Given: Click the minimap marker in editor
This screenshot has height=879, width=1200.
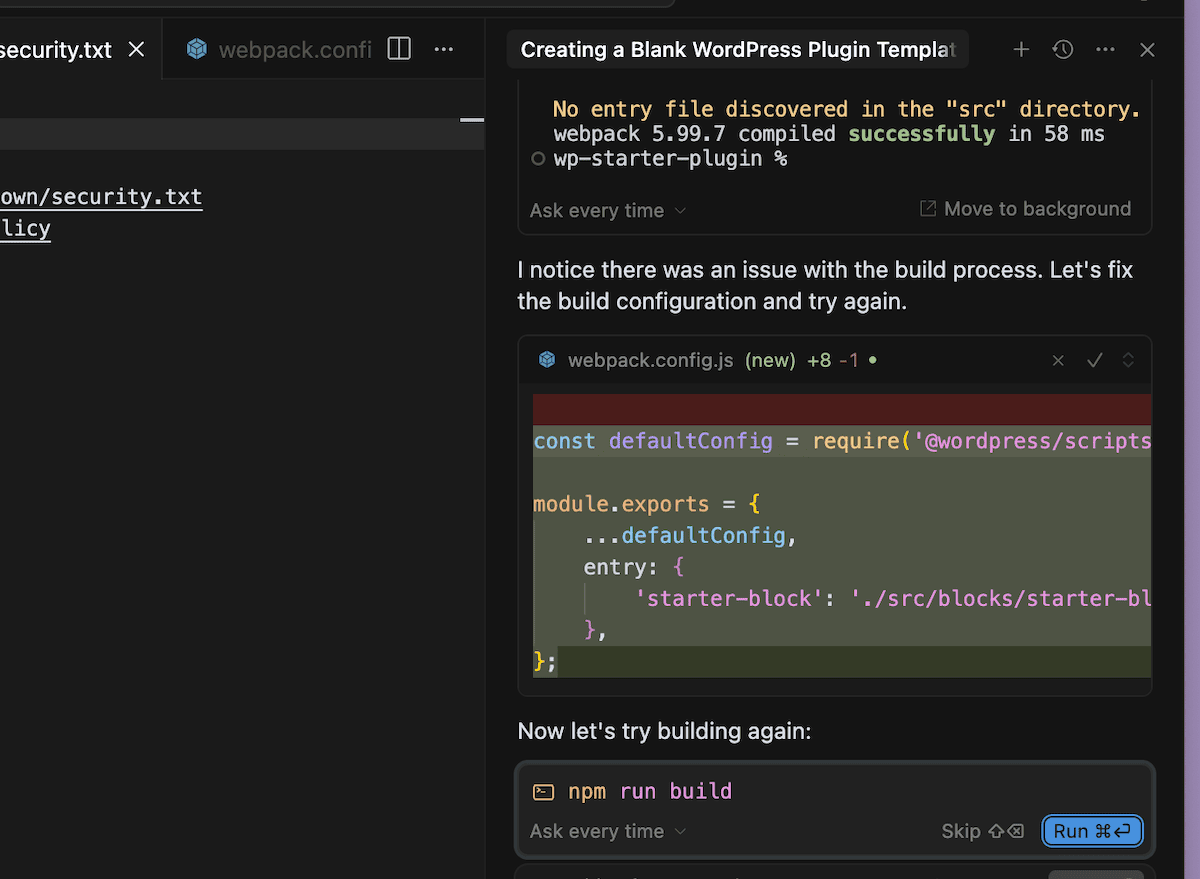Looking at the screenshot, I should point(472,120).
